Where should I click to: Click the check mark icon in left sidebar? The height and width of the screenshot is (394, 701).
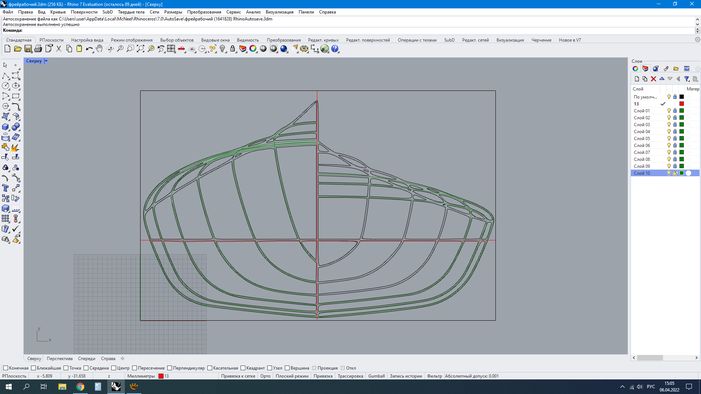click(16, 229)
